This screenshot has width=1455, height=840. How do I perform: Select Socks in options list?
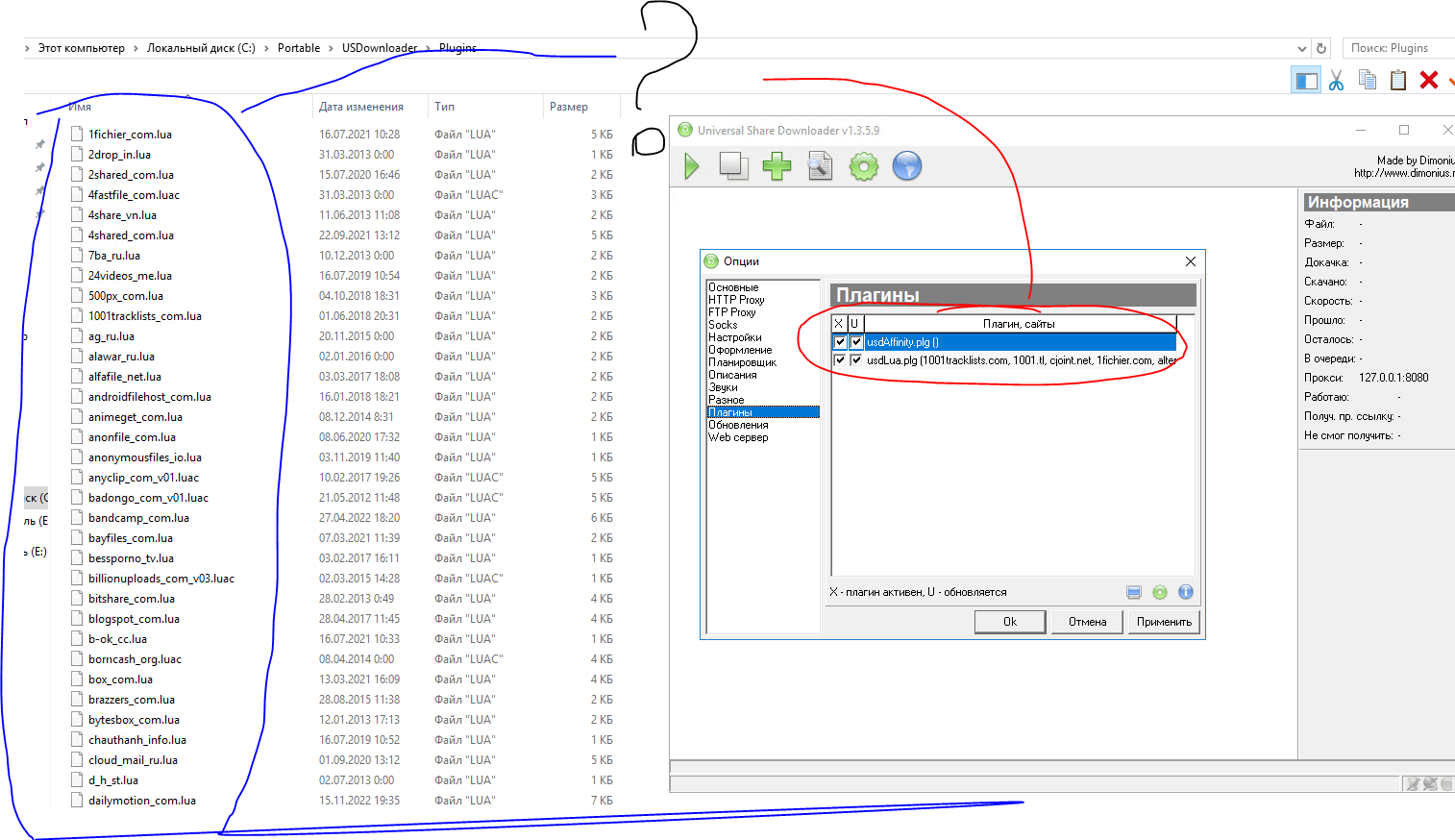(723, 325)
